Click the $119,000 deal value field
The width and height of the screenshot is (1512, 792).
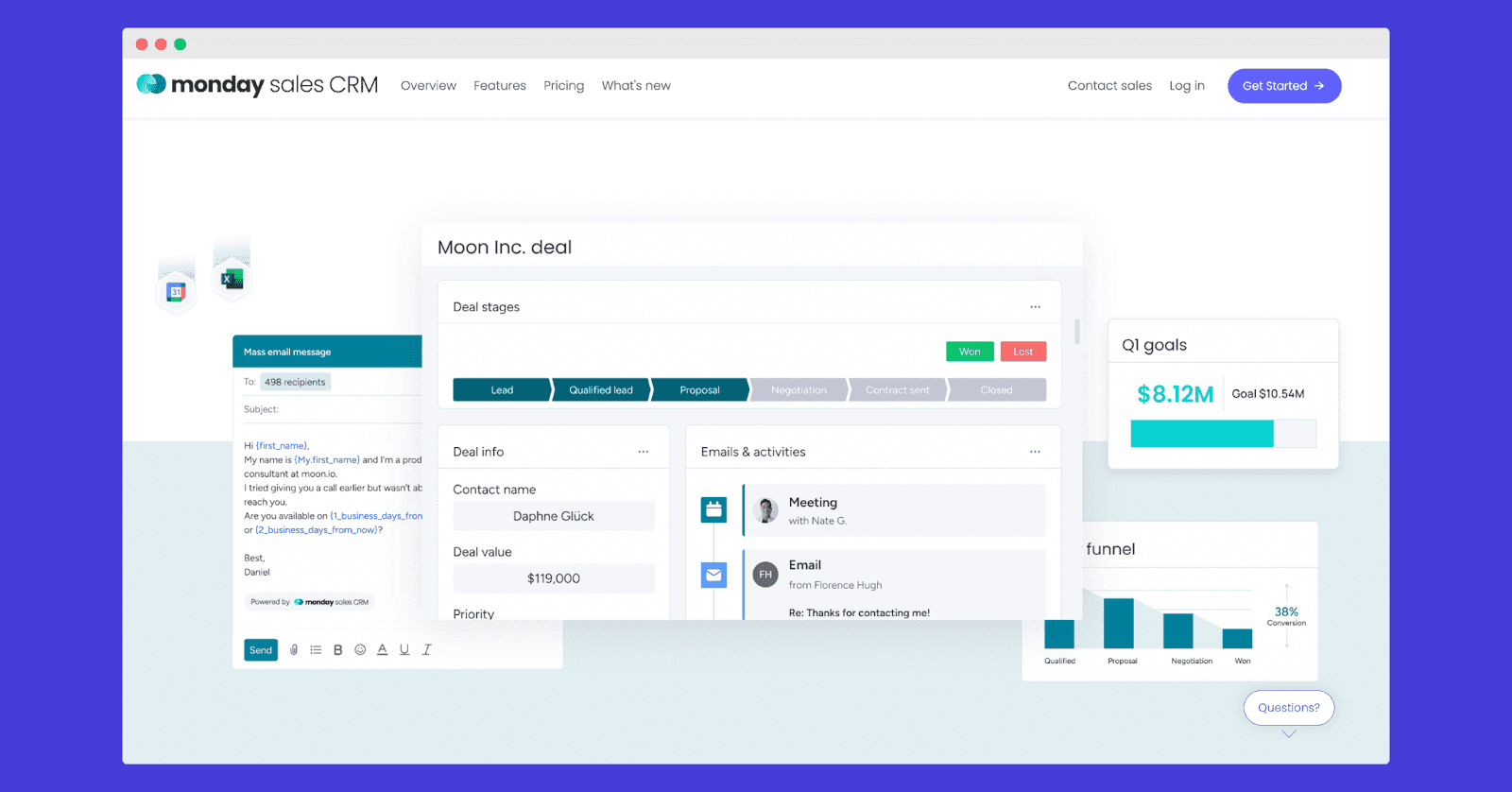(x=554, y=578)
